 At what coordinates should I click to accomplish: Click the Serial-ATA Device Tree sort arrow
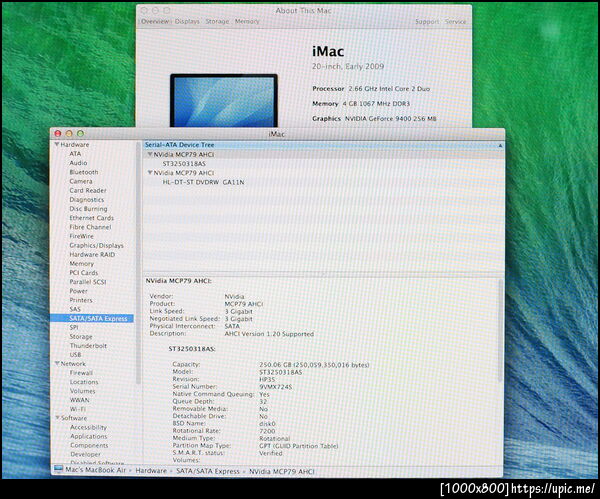[500, 145]
